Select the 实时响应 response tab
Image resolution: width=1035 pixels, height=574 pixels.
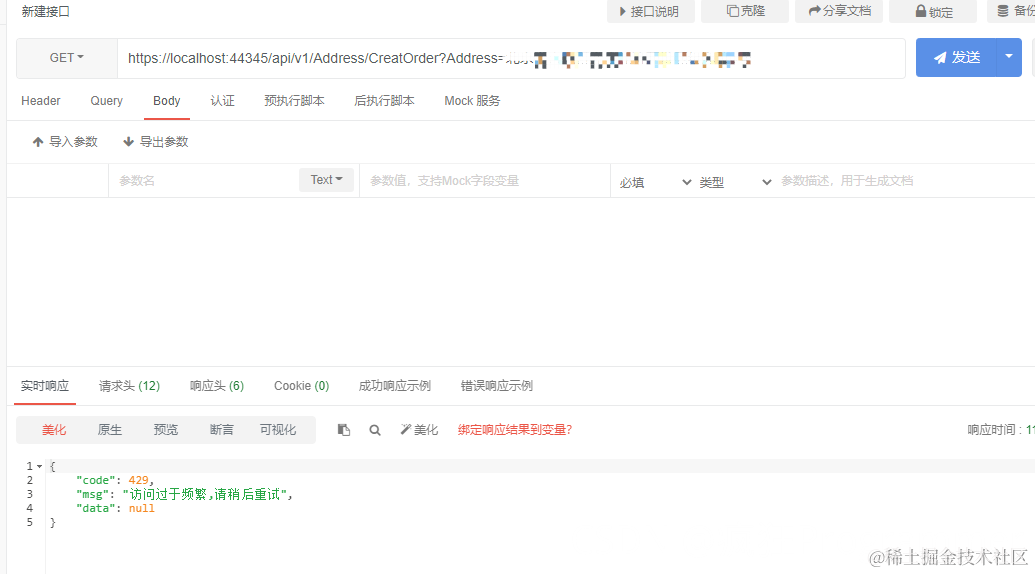click(x=45, y=386)
